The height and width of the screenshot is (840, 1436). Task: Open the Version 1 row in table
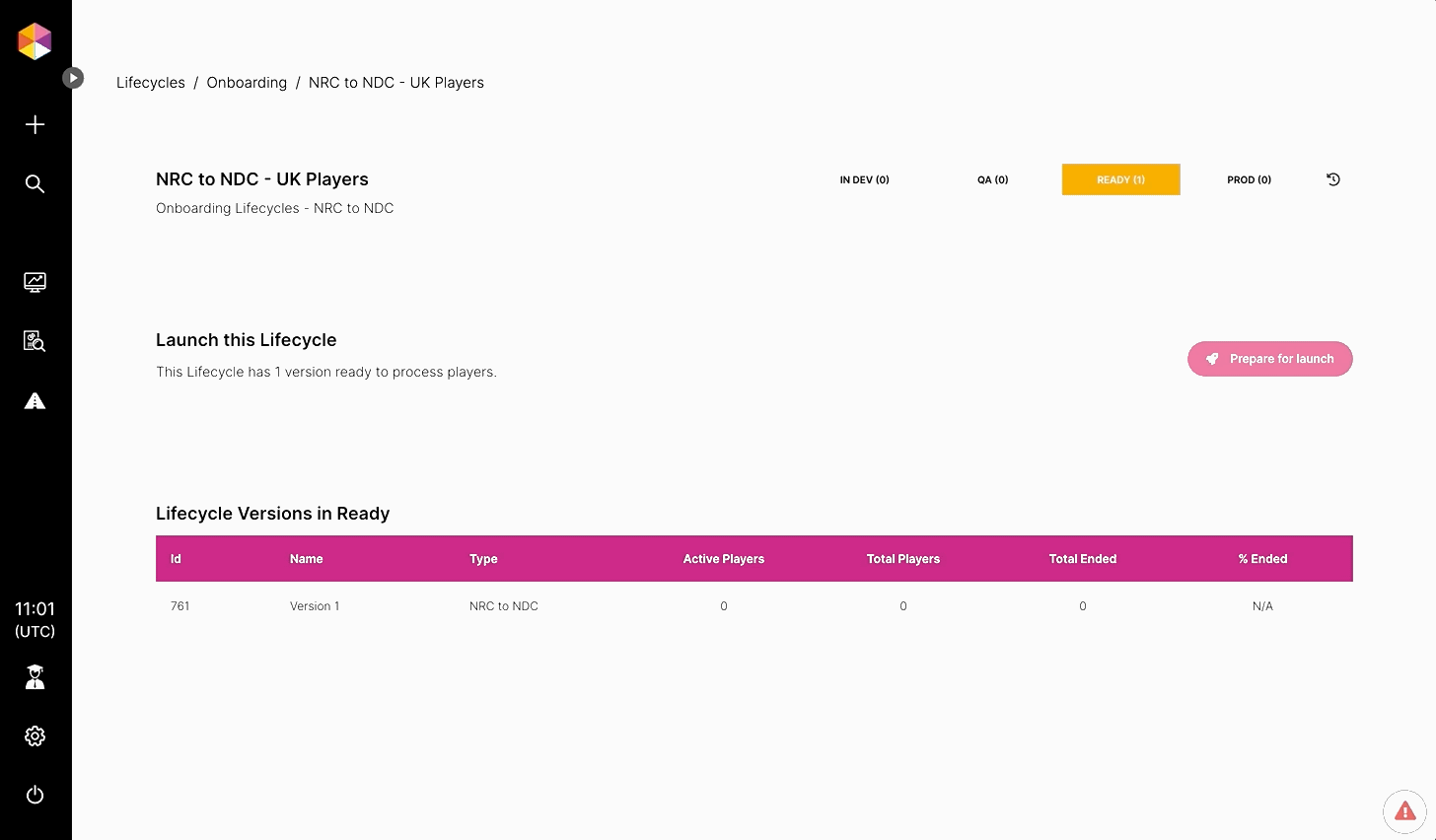point(315,606)
